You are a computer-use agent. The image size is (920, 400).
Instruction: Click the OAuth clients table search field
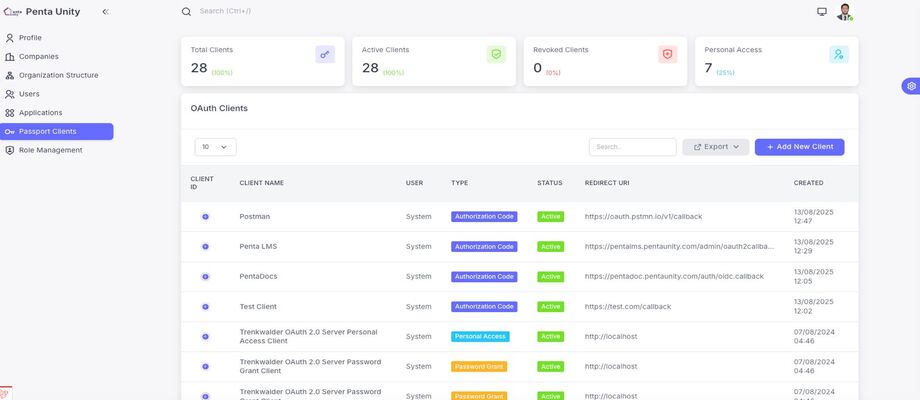tap(632, 147)
